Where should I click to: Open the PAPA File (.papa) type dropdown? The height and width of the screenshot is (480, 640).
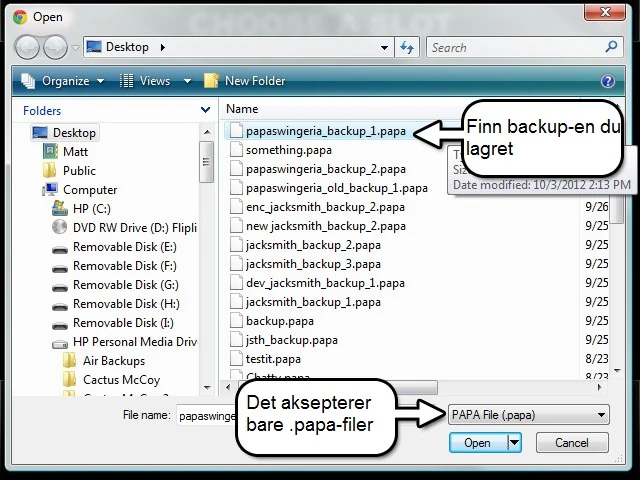coord(529,415)
